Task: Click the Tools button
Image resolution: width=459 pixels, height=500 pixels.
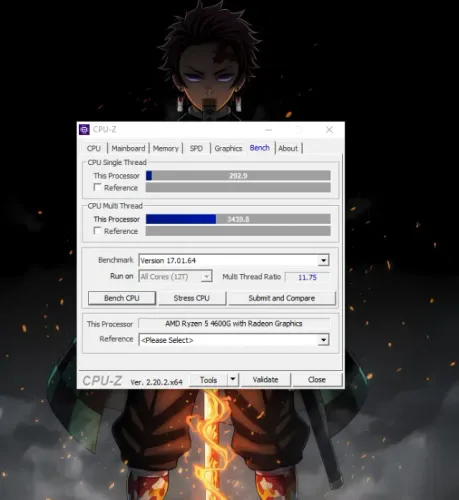Action: pyautogui.click(x=209, y=380)
